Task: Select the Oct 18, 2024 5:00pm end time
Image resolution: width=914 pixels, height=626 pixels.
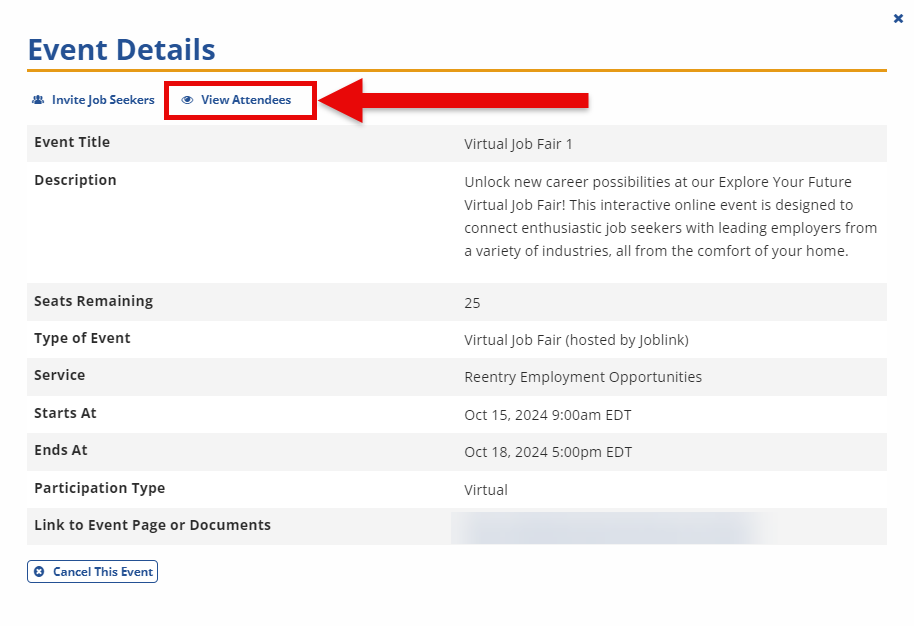Action: click(548, 452)
